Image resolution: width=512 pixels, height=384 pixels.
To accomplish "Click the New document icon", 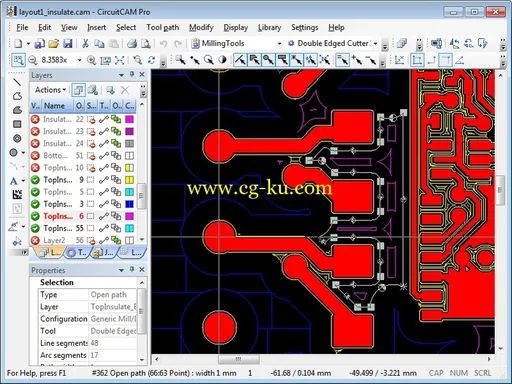I will [x=18, y=44].
